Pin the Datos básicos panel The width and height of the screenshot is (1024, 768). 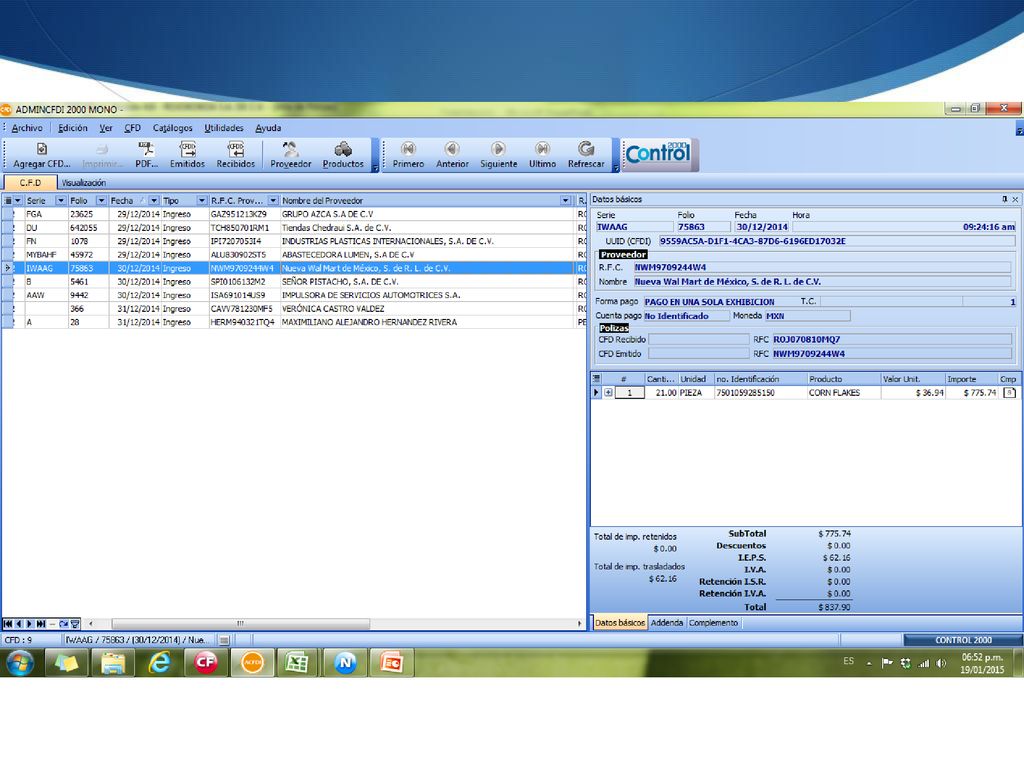click(1004, 199)
